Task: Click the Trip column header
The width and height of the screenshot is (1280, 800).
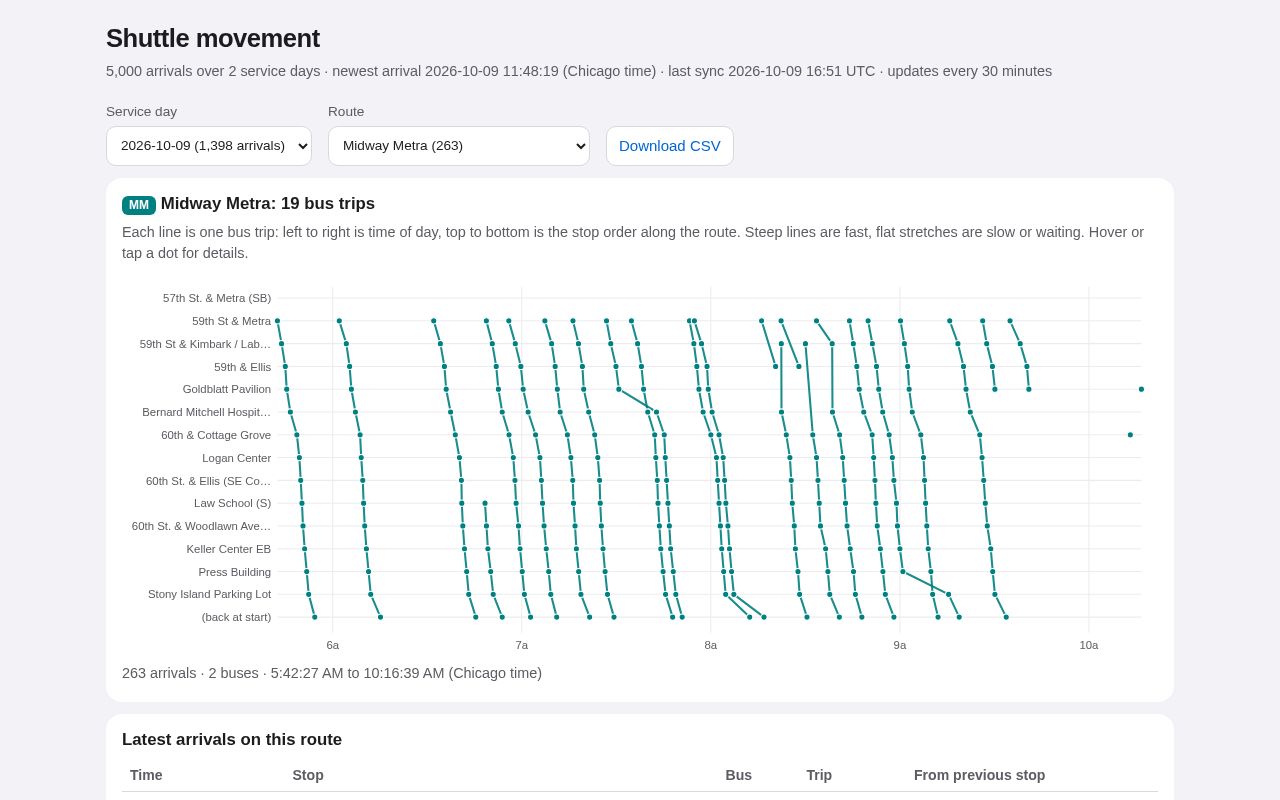Action: 819,775
